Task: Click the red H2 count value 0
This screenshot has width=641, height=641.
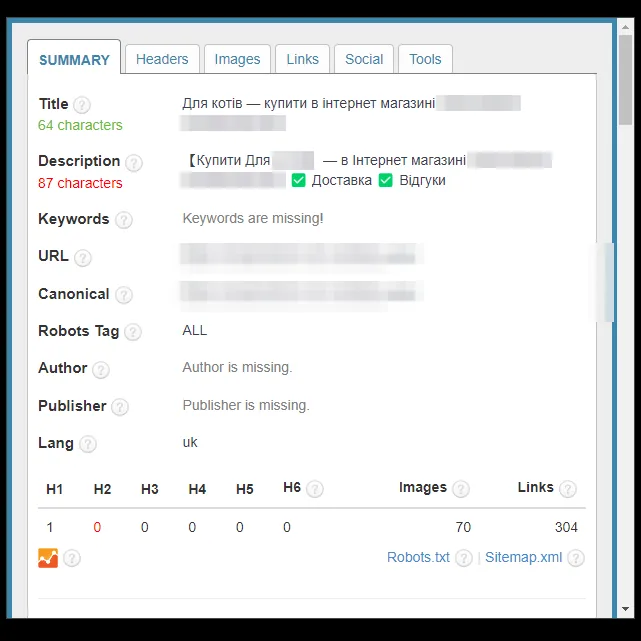Action: [97, 527]
